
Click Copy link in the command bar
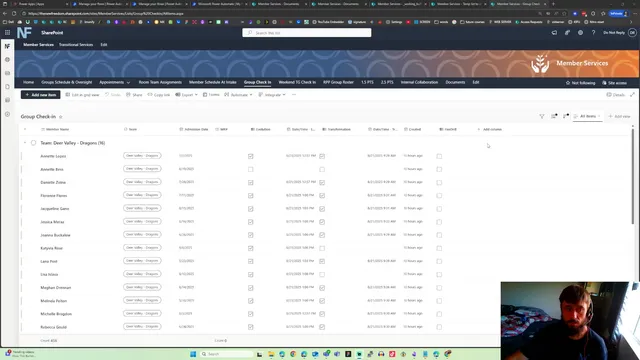tap(159, 95)
